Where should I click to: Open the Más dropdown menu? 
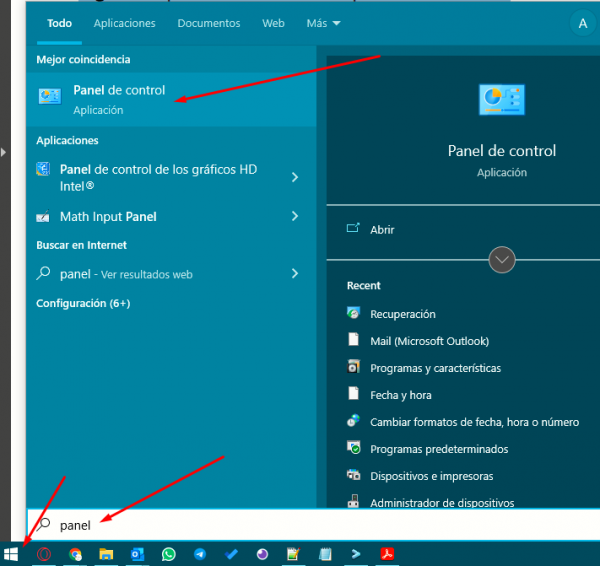(x=322, y=23)
